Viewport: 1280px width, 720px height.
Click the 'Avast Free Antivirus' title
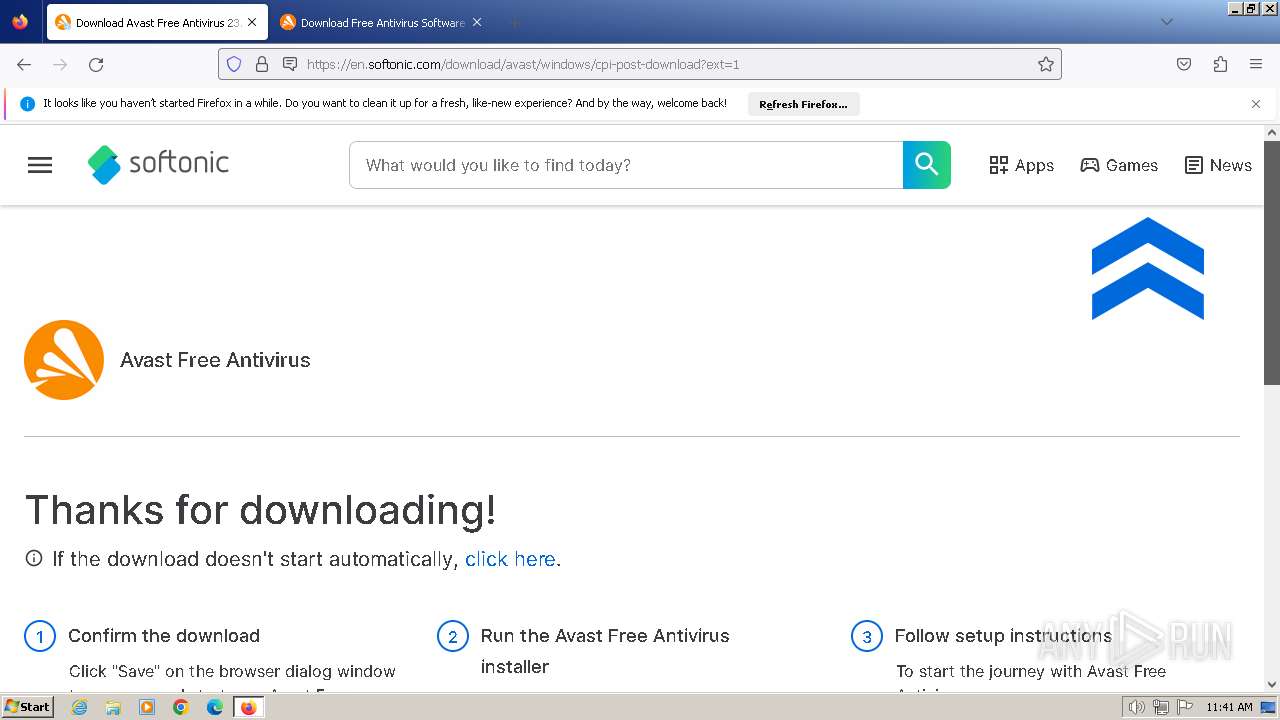[215, 360]
